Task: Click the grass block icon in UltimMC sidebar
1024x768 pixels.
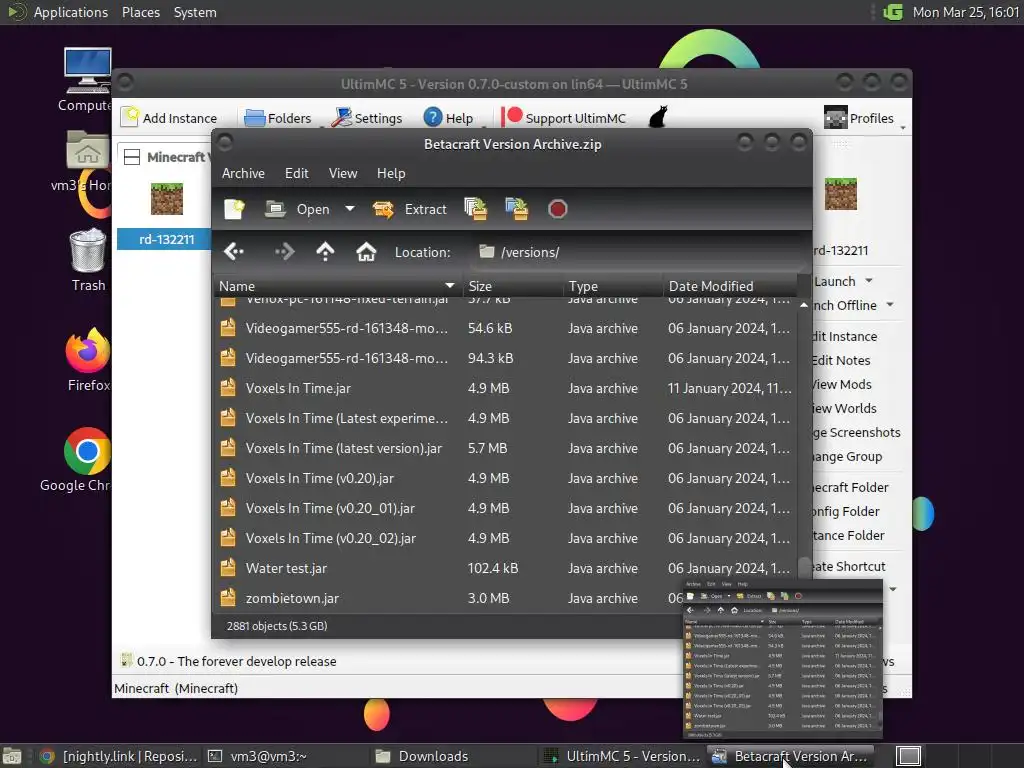Action: [x=840, y=194]
